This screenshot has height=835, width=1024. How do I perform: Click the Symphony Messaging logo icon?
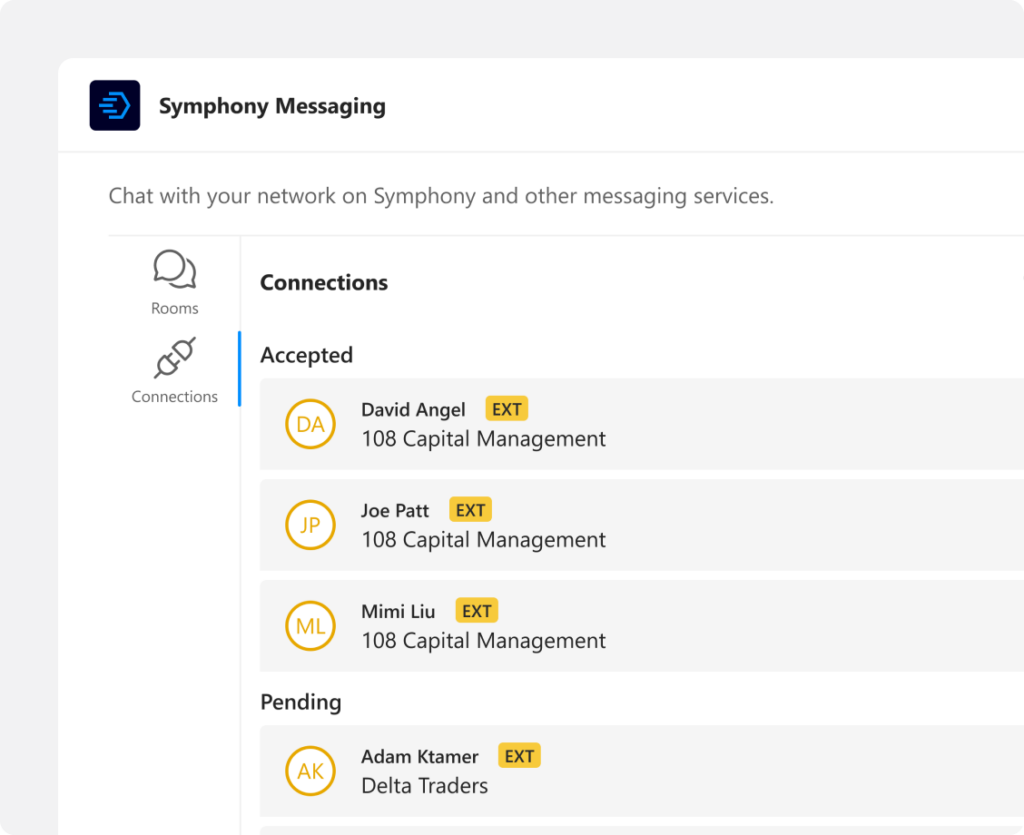115,106
